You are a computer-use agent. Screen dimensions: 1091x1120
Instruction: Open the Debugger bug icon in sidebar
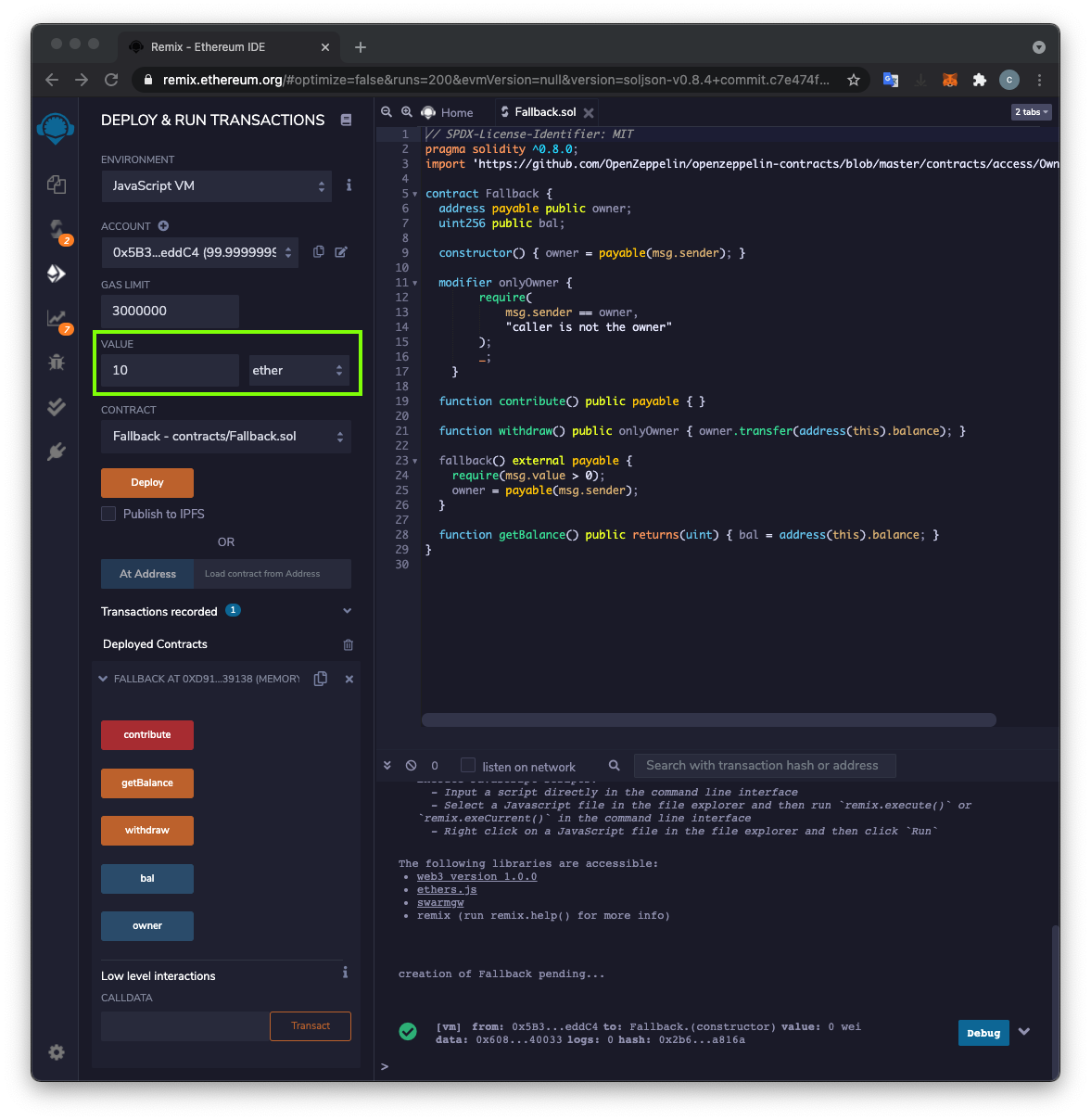tap(57, 363)
